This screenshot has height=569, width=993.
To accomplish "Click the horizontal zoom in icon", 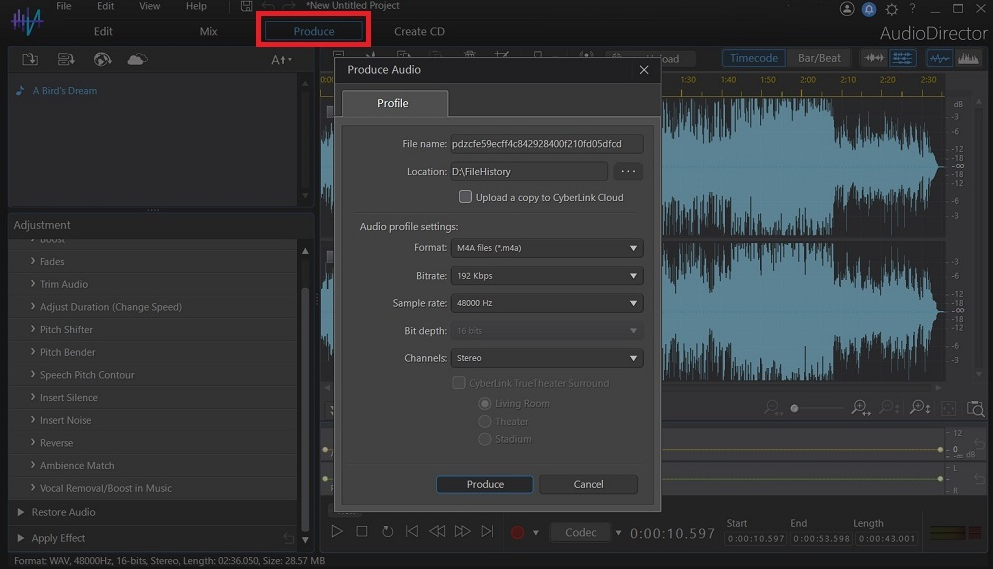I will (861, 408).
